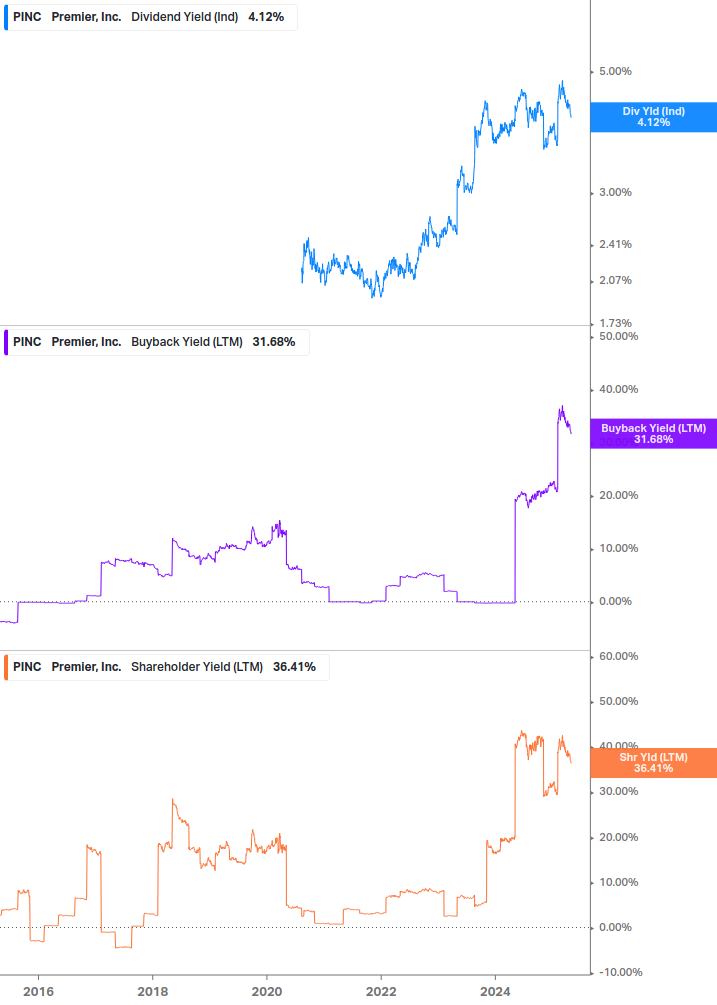Click the 3.00% axis label in dividend chart
The width and height of the screenshot is (717, 1005).
pos(615,192)
